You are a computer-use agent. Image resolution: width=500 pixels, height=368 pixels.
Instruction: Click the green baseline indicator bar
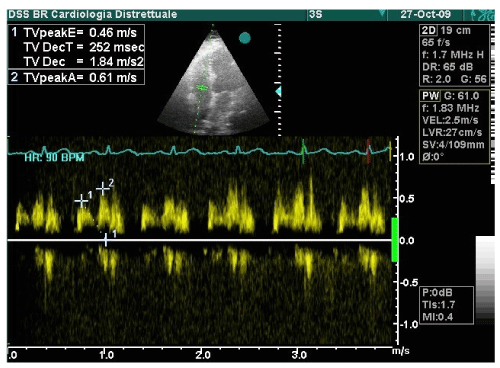click(394, 240)
